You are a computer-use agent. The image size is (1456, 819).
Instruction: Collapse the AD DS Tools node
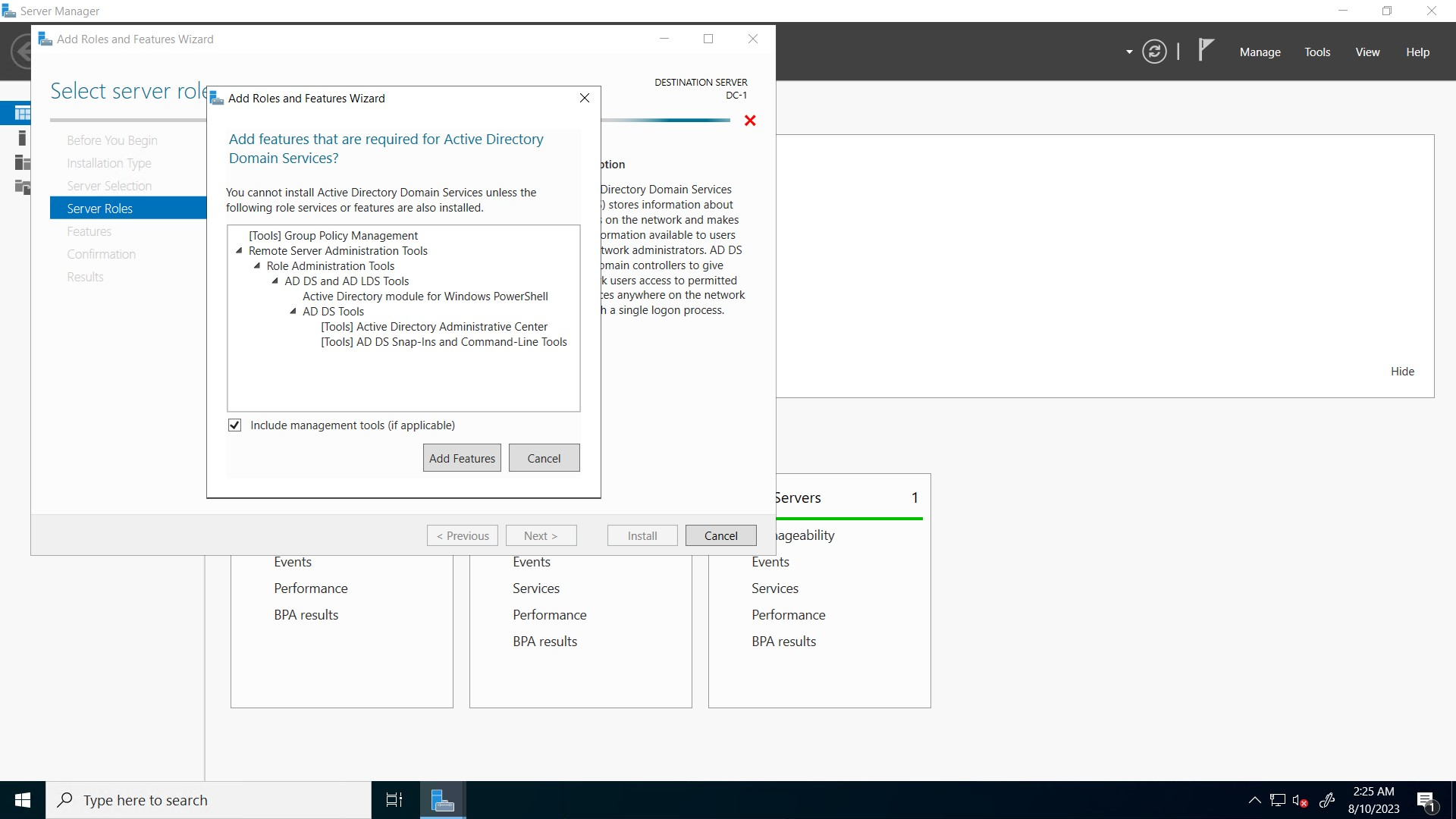293,312
